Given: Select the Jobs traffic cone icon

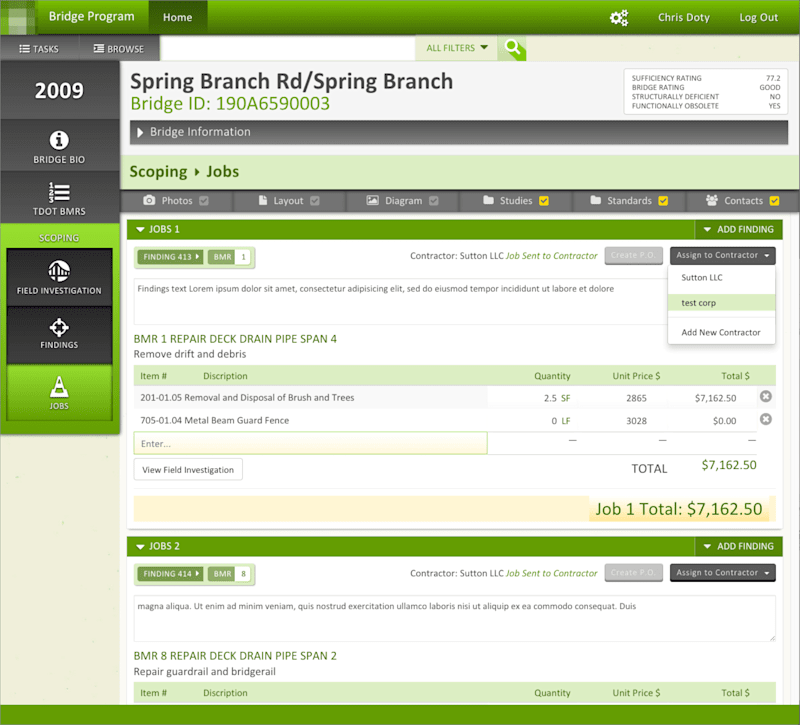Looking at the screenshot, I should click(59, 387).
